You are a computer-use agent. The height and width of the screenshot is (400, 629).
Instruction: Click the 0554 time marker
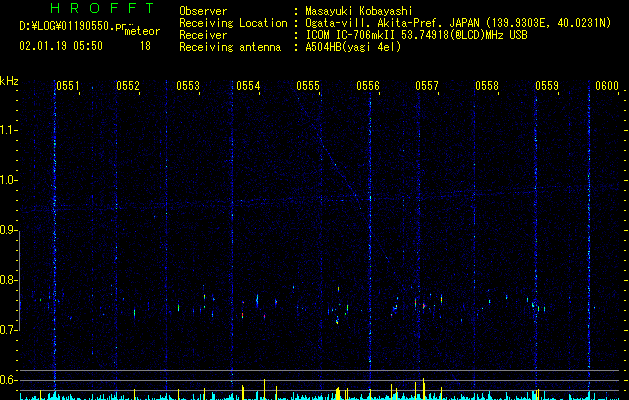(x=248, y=86)
